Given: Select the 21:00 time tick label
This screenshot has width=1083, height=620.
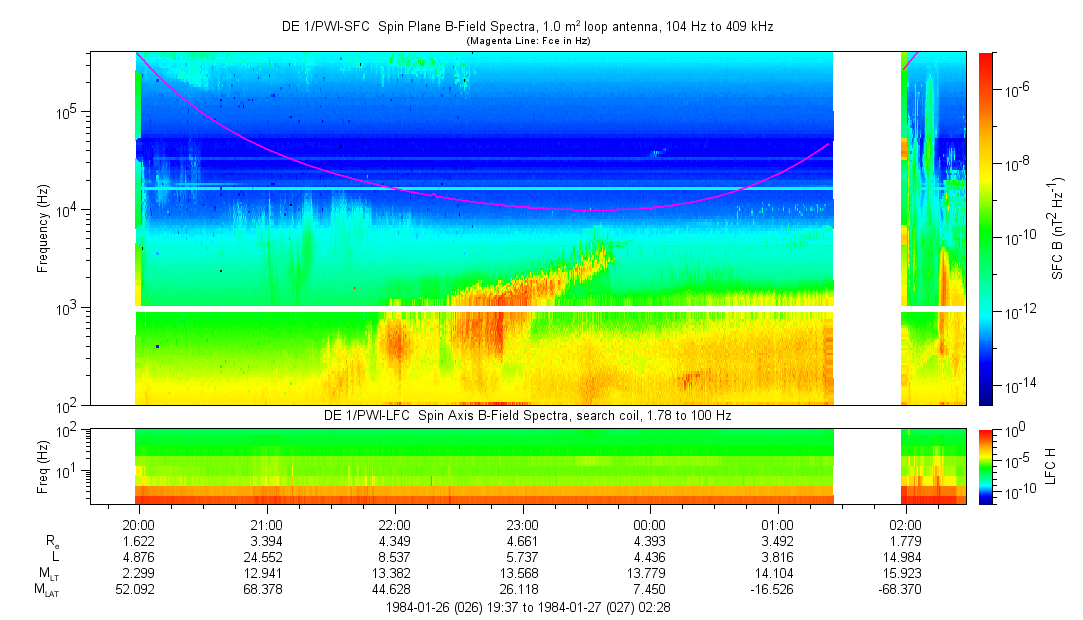Looking at the screenshot, I should pos(266,524).
